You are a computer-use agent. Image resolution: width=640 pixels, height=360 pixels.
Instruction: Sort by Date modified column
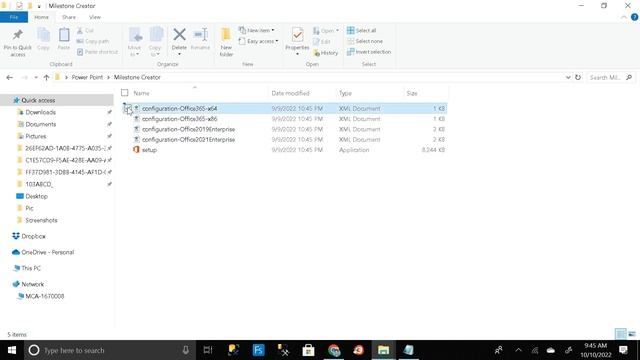[x=291, y=93]
